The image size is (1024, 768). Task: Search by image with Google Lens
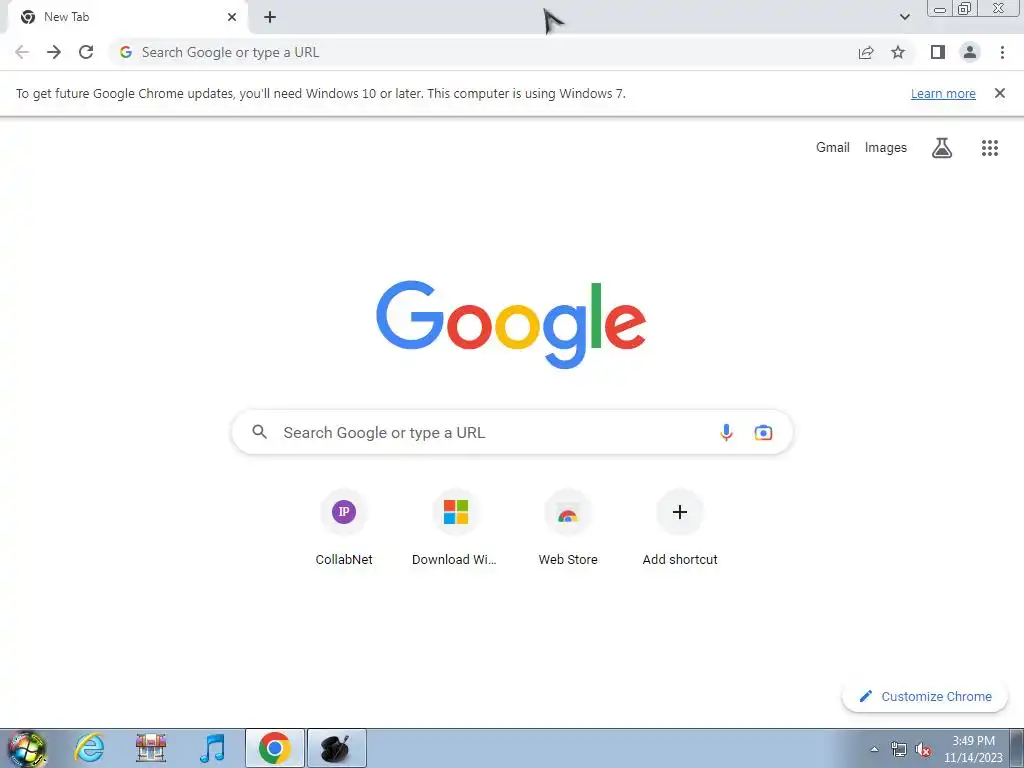click(763, 432)
